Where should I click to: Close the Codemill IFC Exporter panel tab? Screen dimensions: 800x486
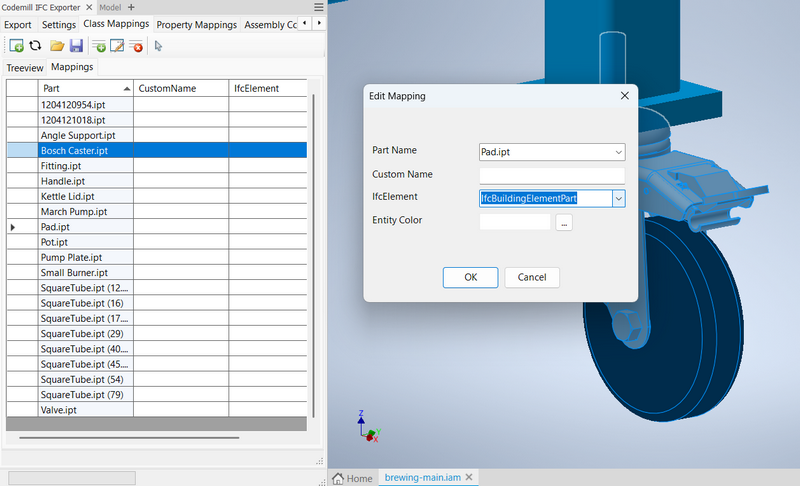pos(89,7)
